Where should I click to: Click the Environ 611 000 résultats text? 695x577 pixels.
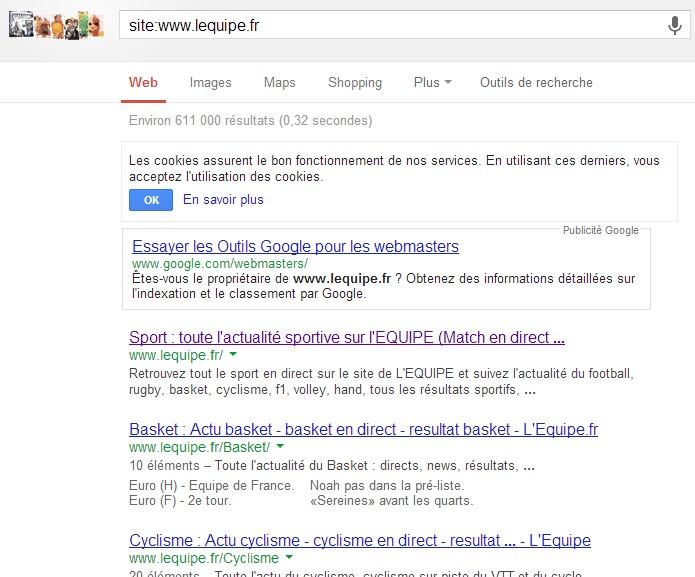(250, 121)
